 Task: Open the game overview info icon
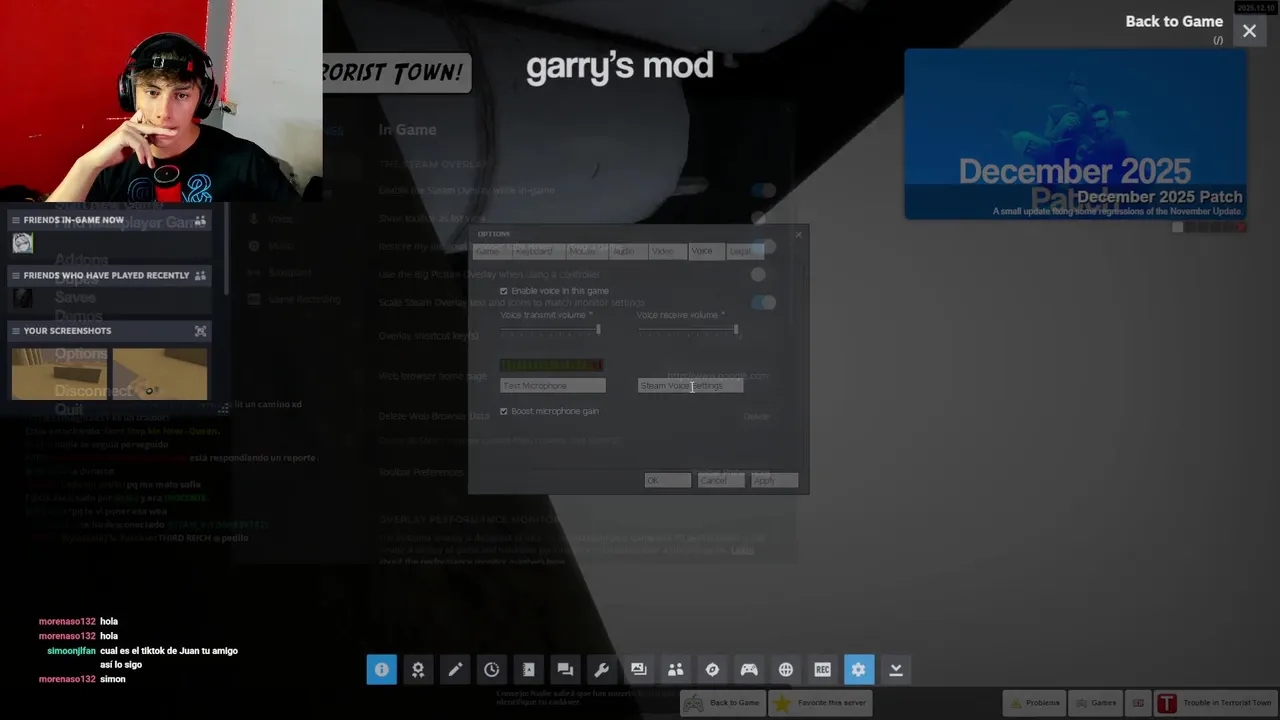click(381, 670)
